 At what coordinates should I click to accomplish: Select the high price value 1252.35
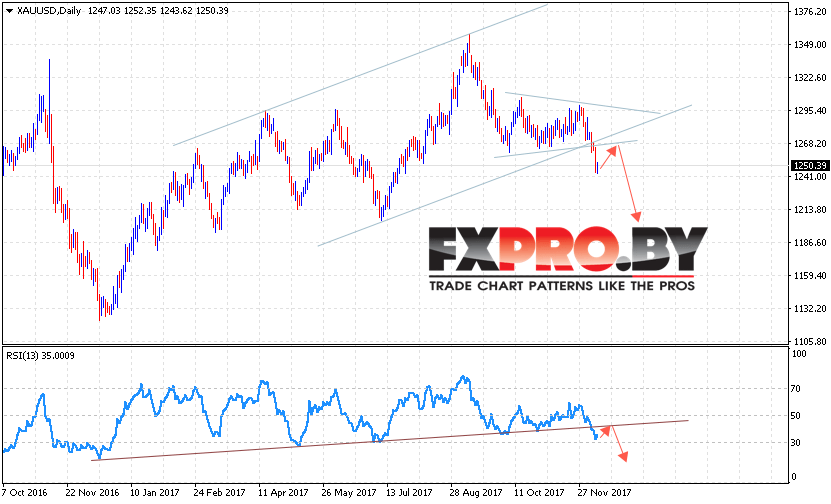pyautogui.click(x=140, y=11)
